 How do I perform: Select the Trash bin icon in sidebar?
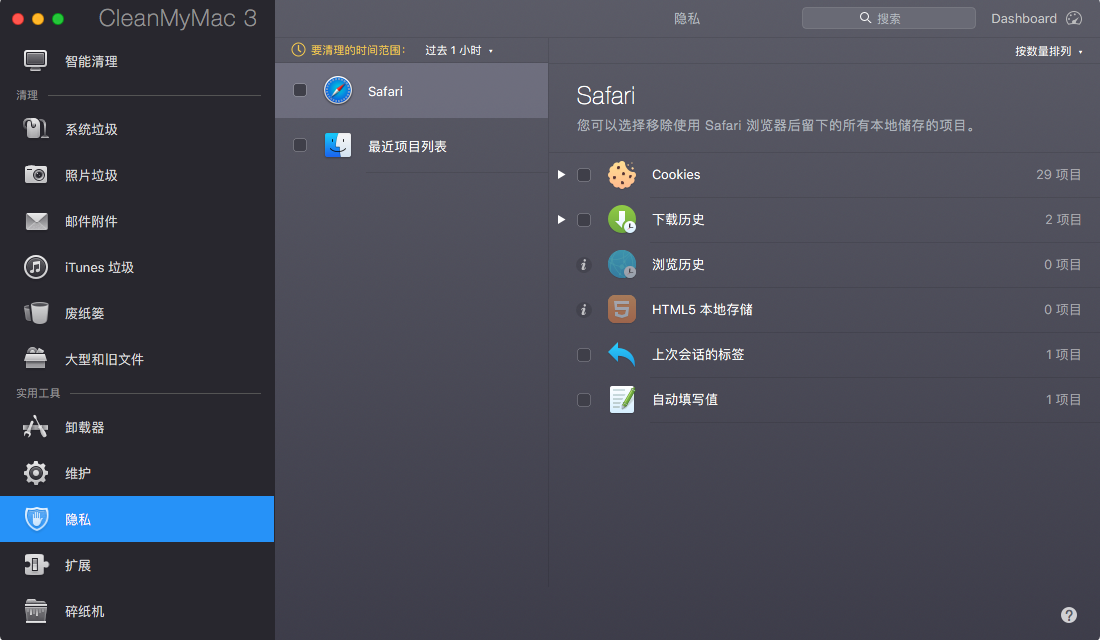tap(36, 313)
